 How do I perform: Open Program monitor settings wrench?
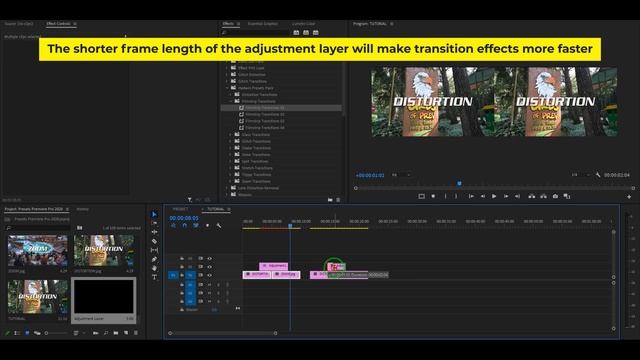tap(598, 175)
